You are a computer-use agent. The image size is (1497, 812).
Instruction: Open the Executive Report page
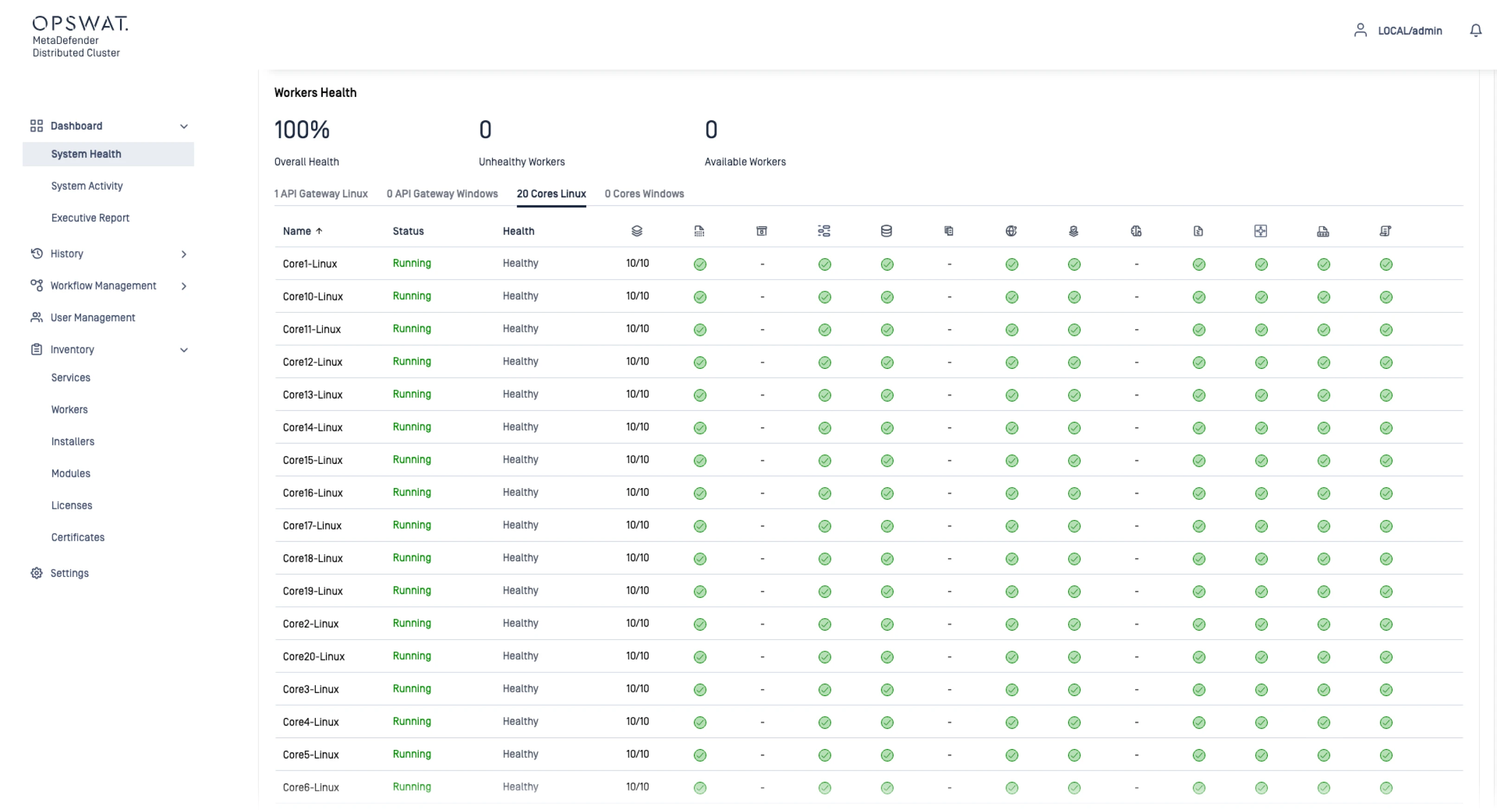coord(90,218)
